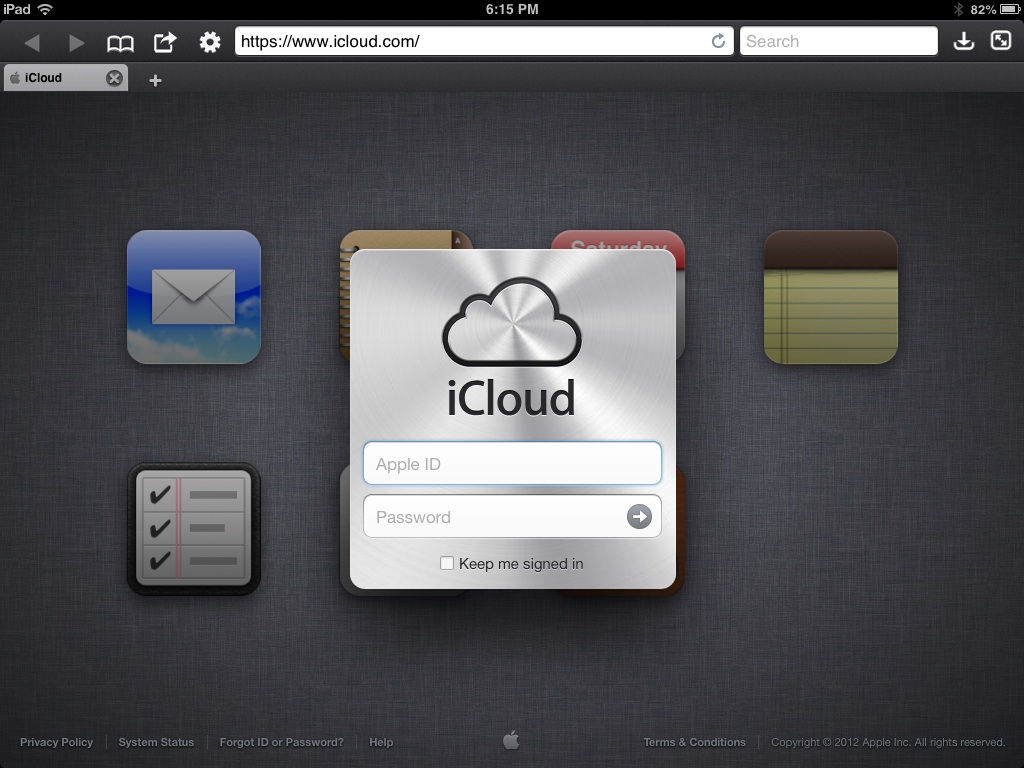Tap the share icon in the toolbar
1024x768 pixels.
[165, 42]
